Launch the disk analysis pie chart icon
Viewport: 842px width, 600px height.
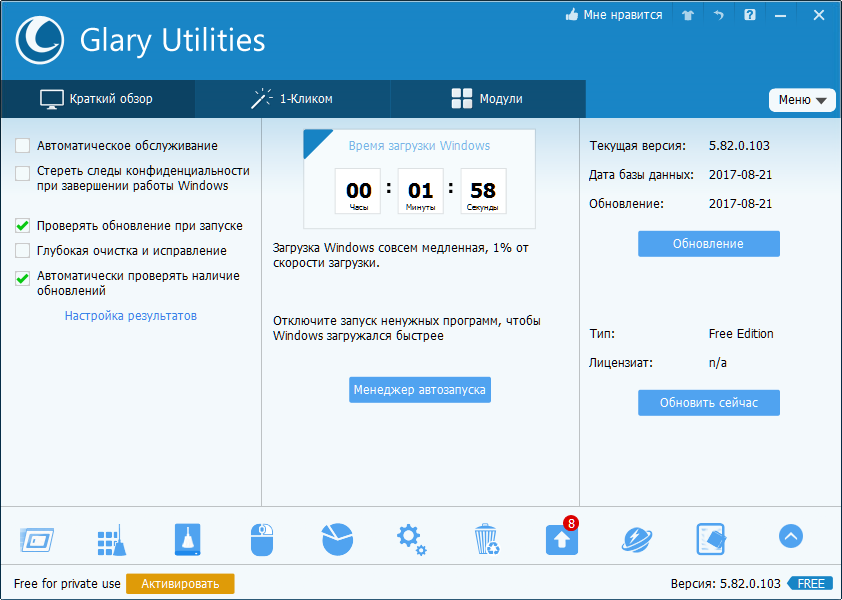[x=337, y=540]
